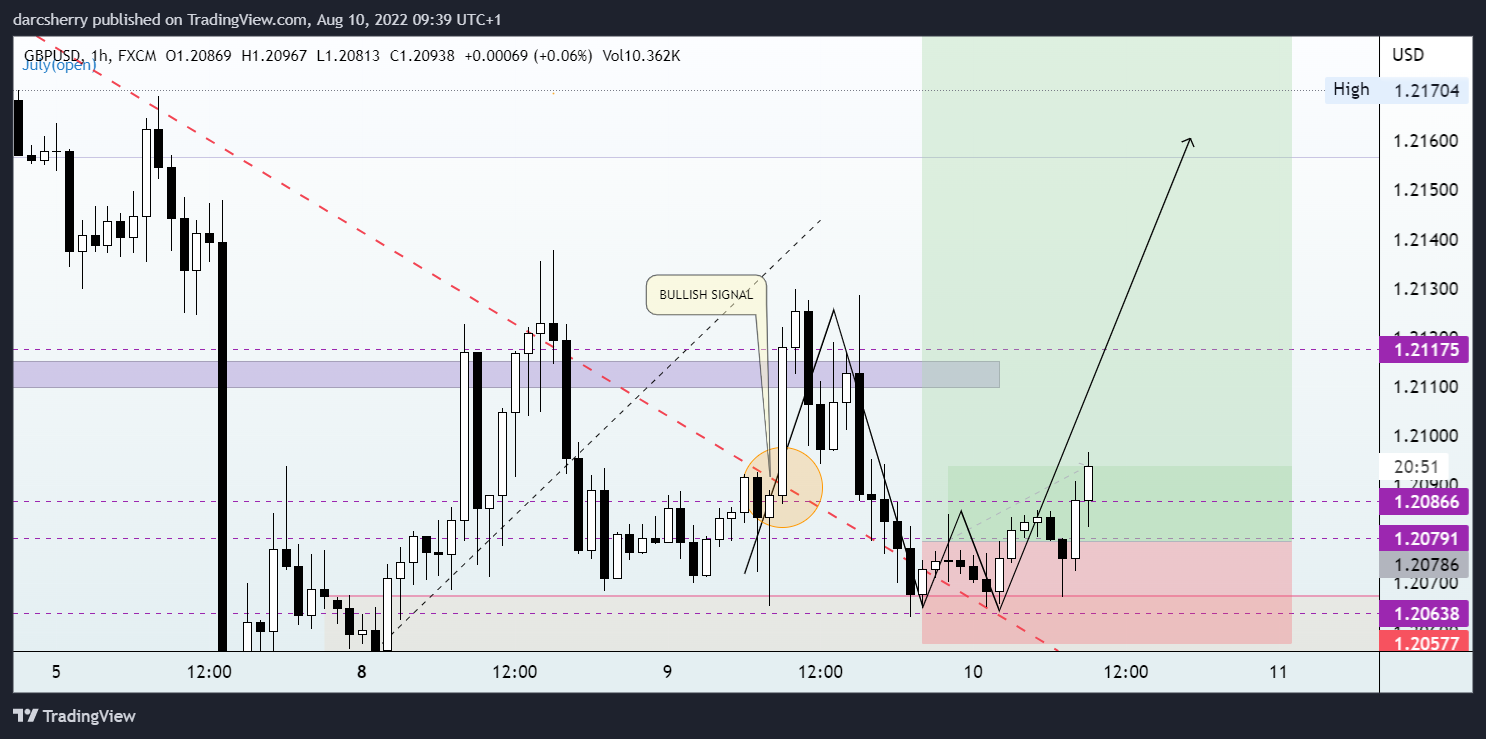Screen dimensions: 1486x739
Task: Click the 1.21500 price axis tick
Action: pos(1424,190)
